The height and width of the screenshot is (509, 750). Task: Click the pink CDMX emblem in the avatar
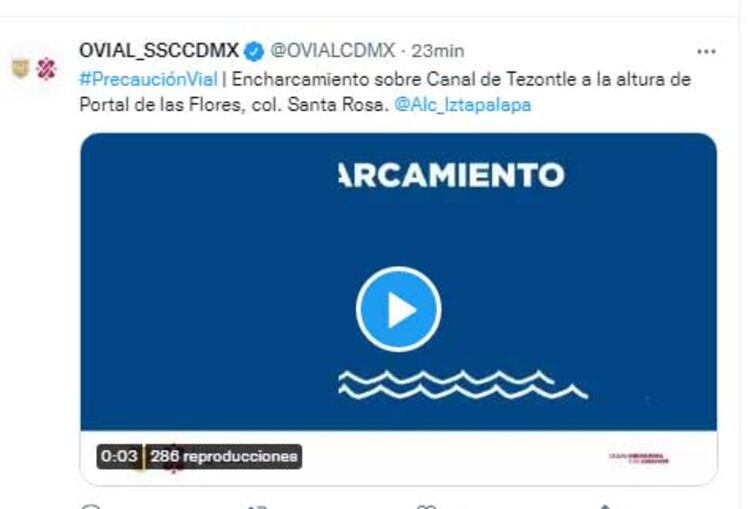(46, 68)
